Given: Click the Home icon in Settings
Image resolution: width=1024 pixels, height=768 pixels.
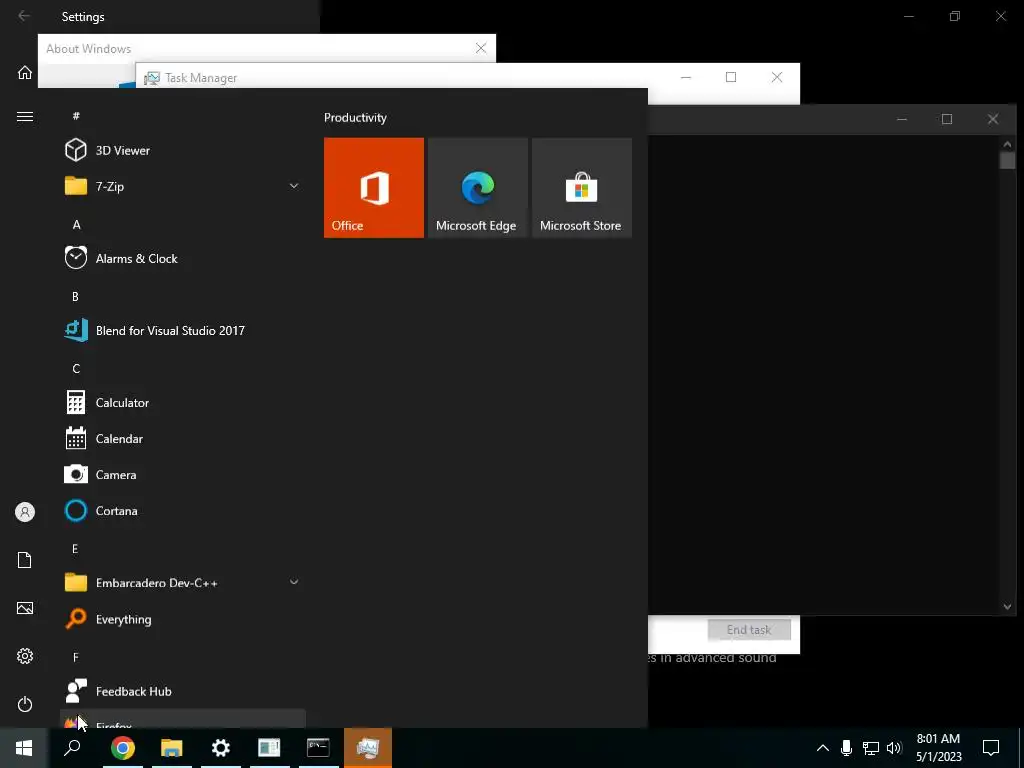Looking at the screenshot, I should (25, 72).
